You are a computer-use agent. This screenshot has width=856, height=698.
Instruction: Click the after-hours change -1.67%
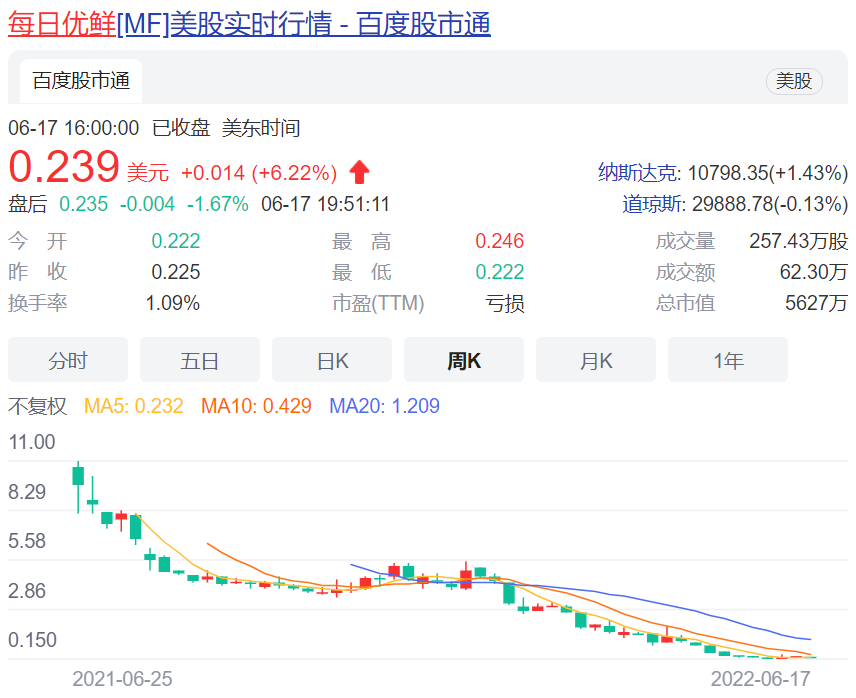click(218, 204)
